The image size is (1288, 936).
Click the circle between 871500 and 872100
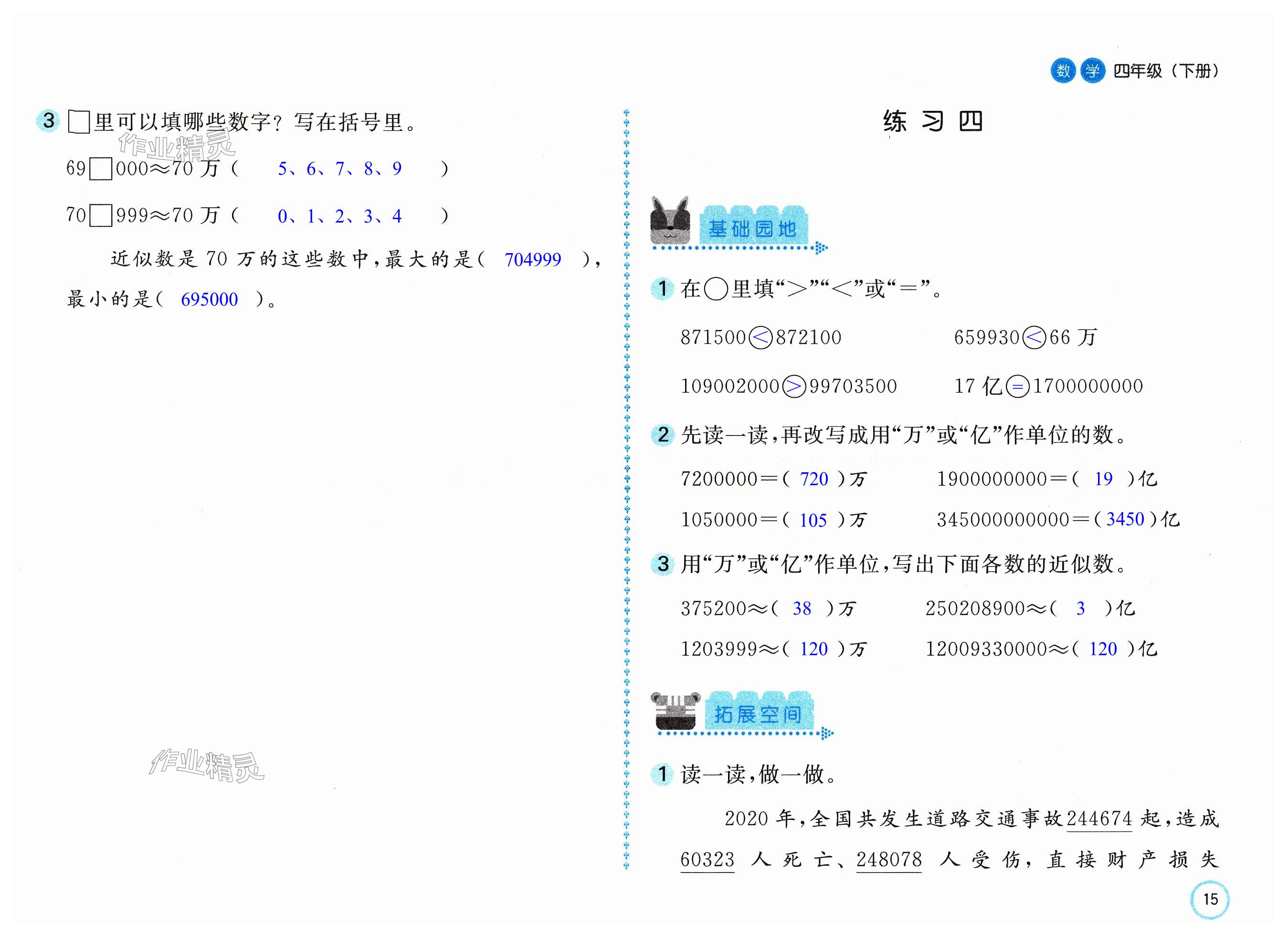click(760, 338)
